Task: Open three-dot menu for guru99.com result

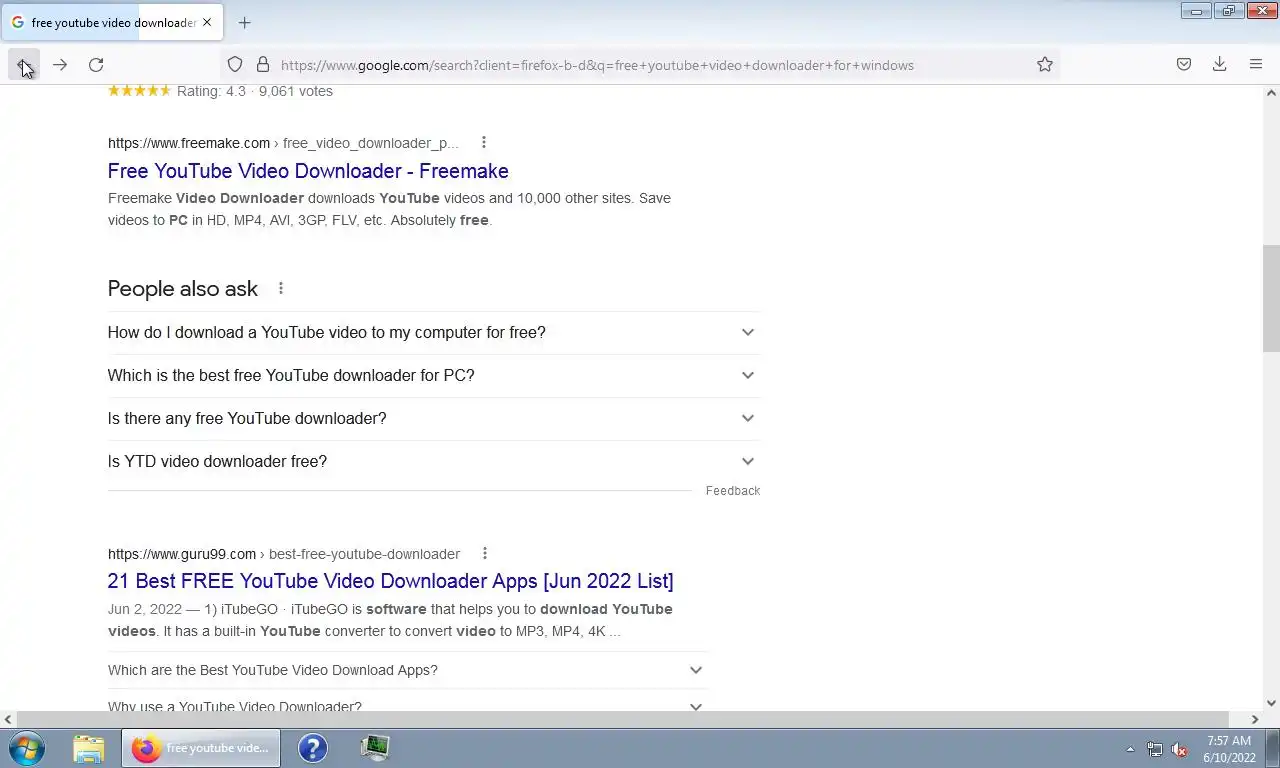Action: 485,553
